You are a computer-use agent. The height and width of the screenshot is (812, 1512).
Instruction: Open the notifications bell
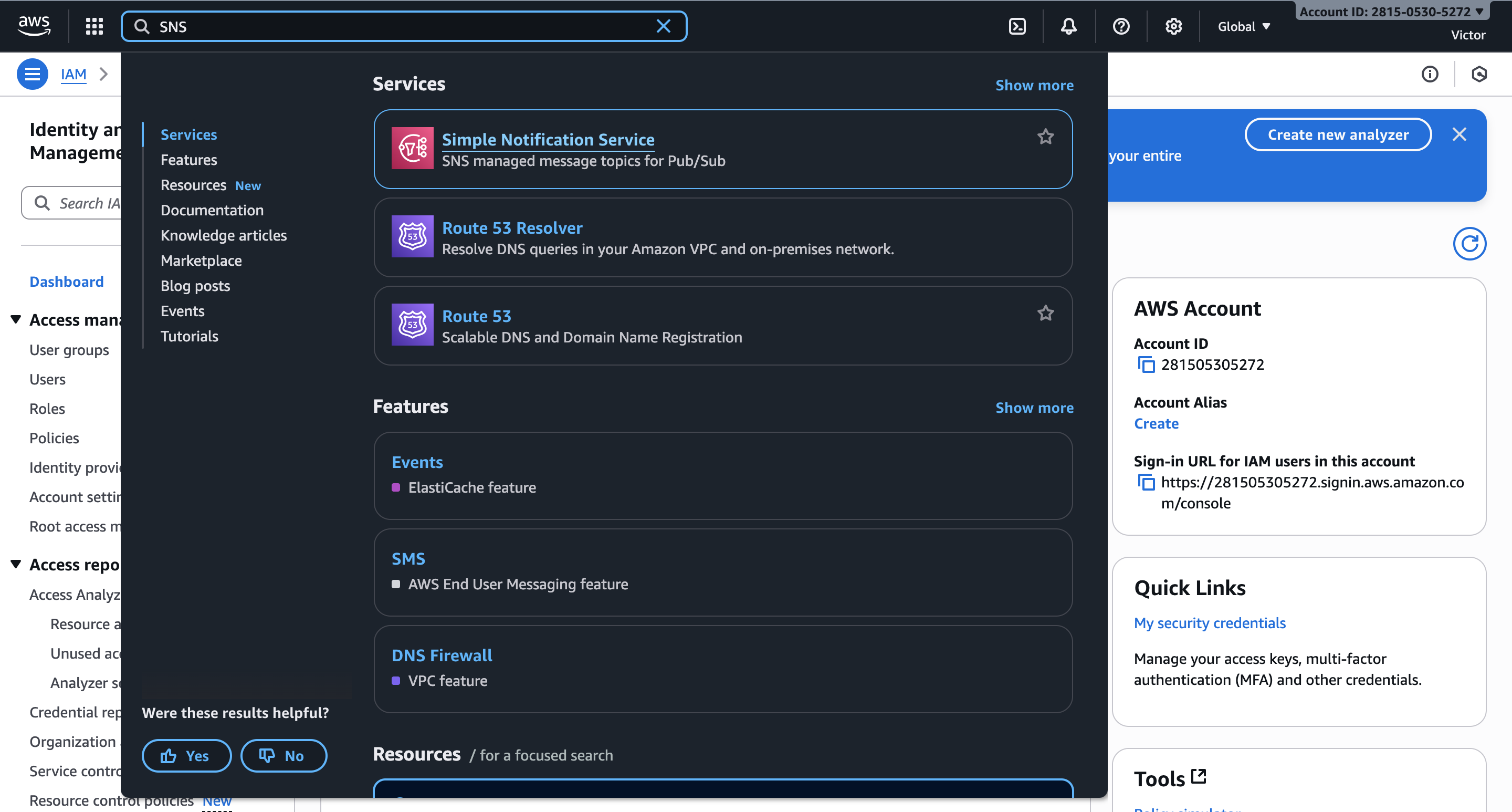coord(1068,26)
